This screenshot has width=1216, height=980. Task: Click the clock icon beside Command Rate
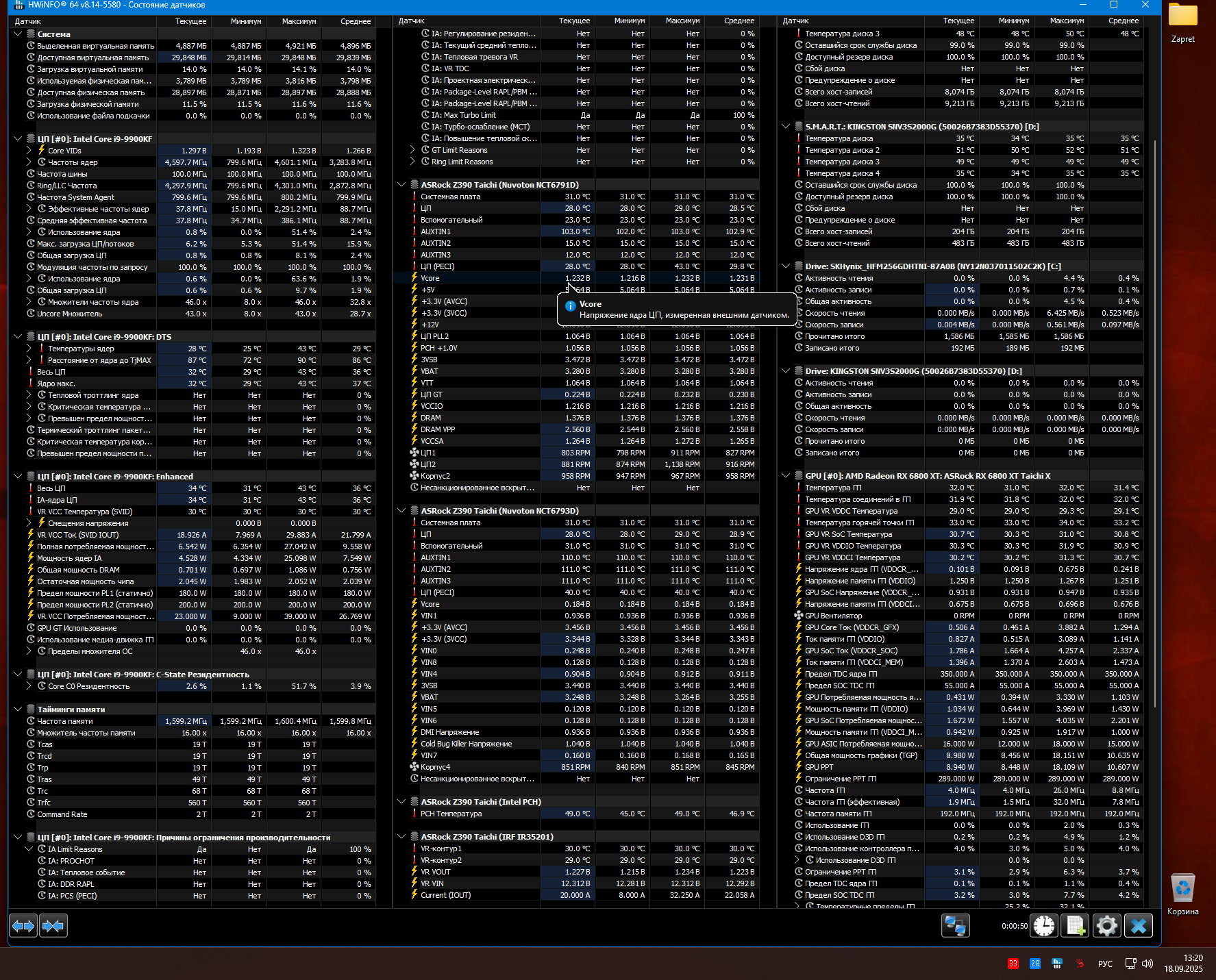(31, 814)
